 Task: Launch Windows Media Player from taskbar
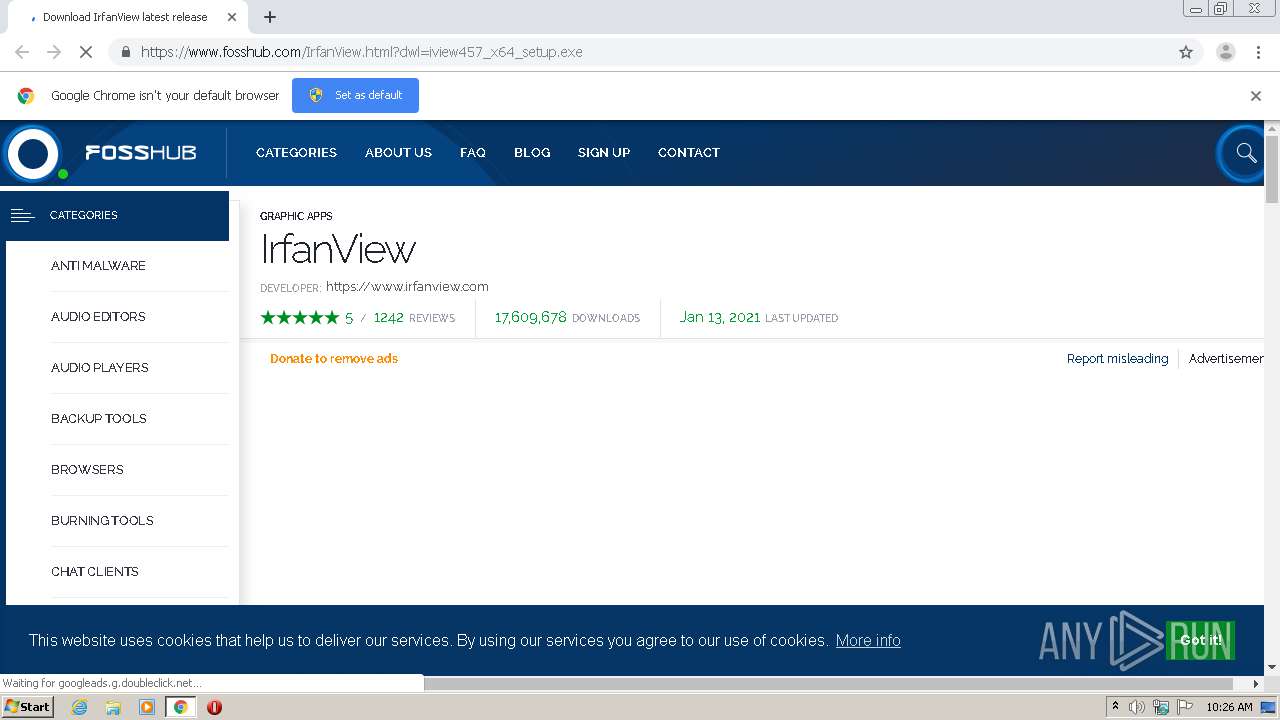[x=147, y=707]
